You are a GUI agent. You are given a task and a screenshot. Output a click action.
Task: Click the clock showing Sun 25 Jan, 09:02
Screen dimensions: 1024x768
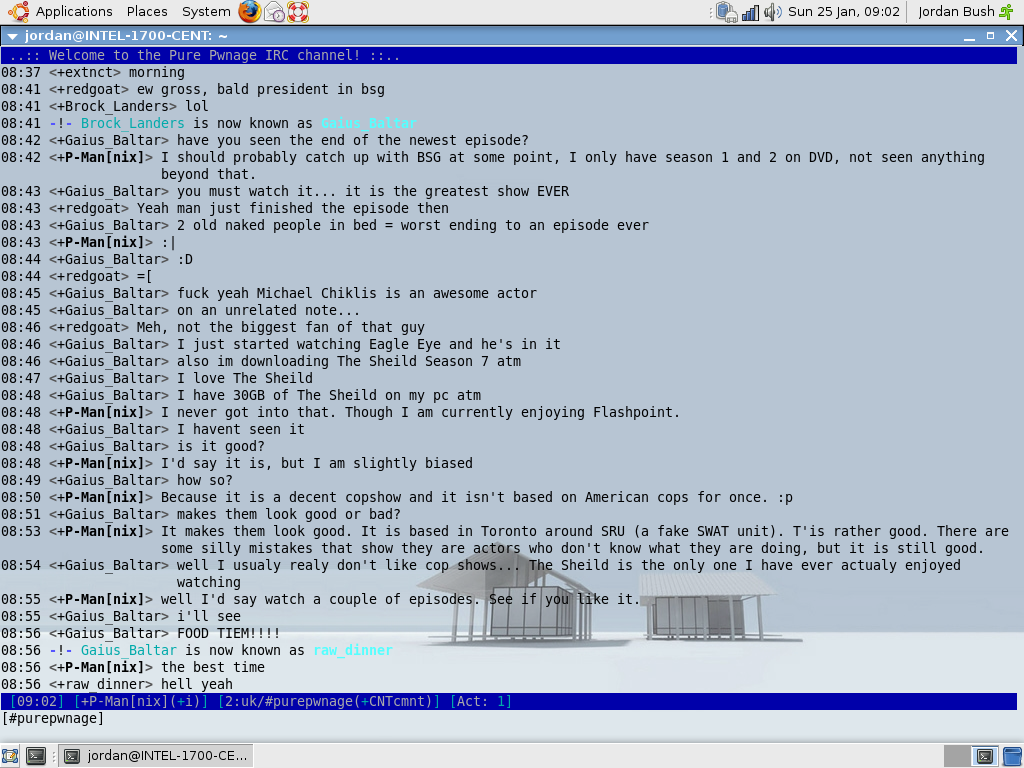pyautogui.click(x=843, y=11)
